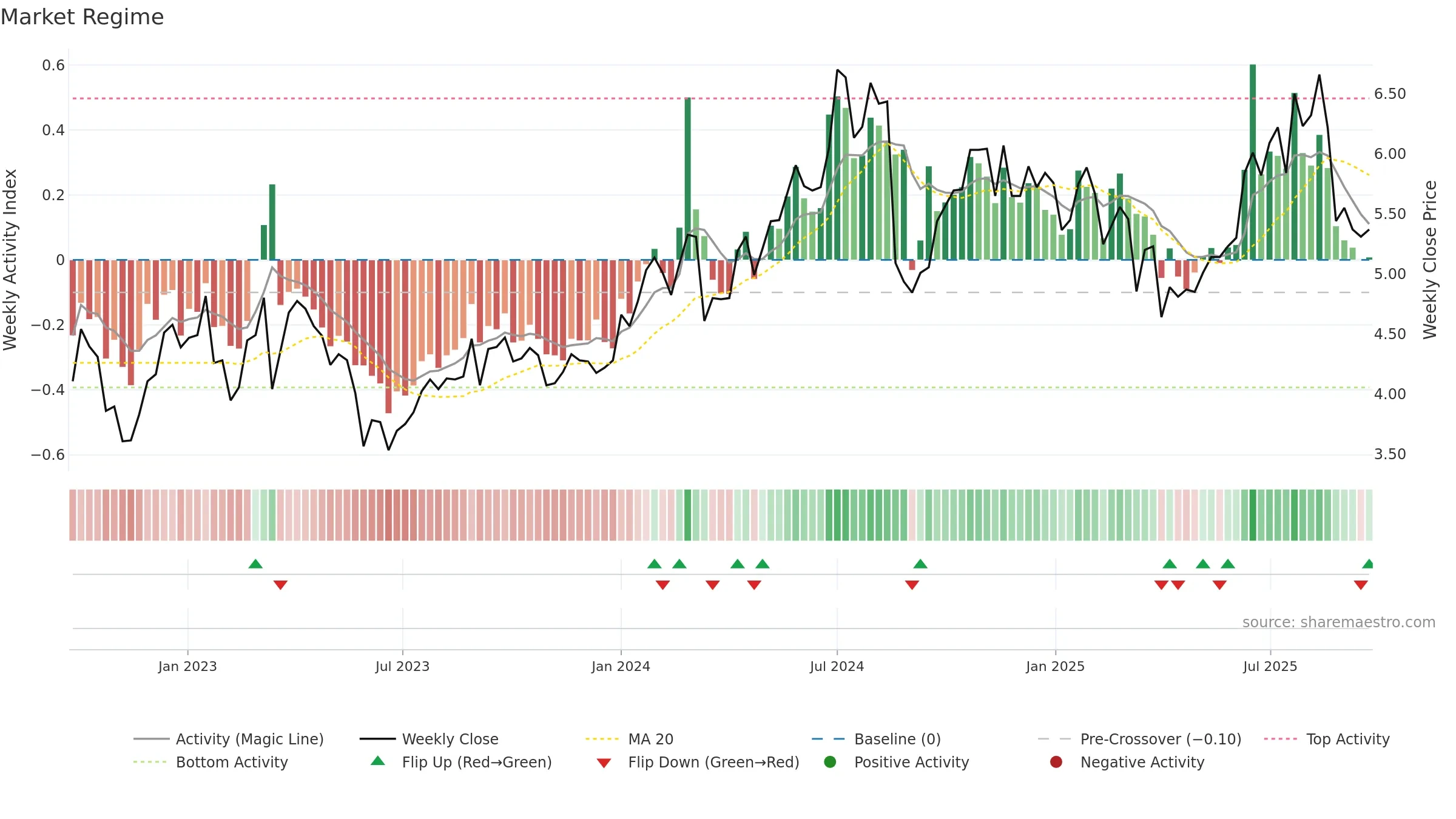Click the green Flip Up triangle legend icon

point(378,761)
